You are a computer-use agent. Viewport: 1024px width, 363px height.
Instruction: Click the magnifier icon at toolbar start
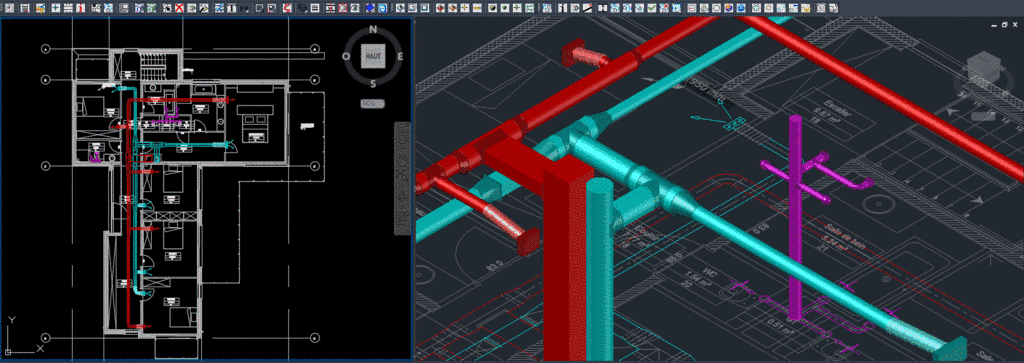pos(9,8)
